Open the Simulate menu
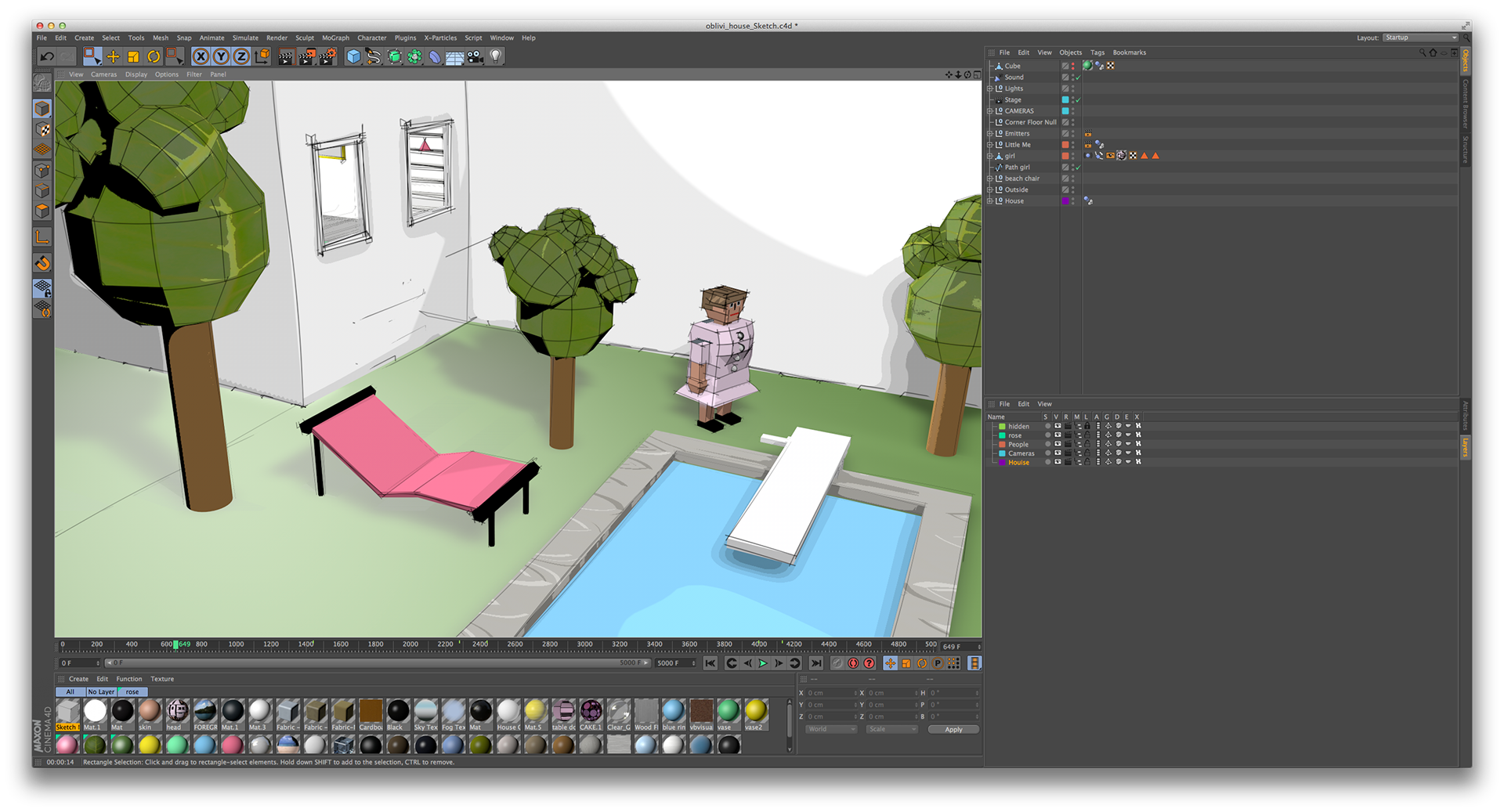Image resolution: width=1504 pixels, height=812 pixels. pyautogui.click(x=245, y=38)
